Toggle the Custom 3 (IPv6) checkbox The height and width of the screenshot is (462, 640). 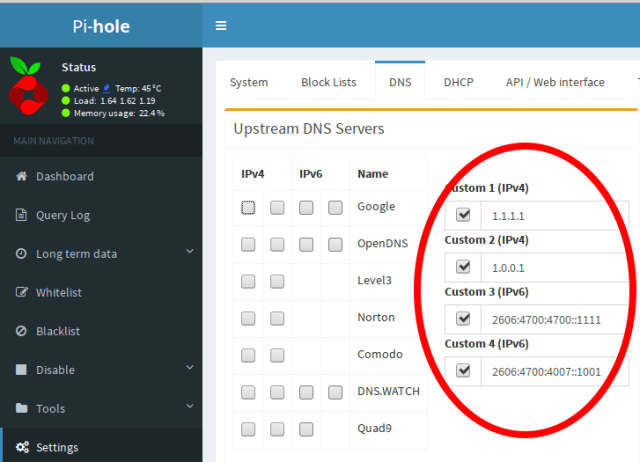point(462,318)
